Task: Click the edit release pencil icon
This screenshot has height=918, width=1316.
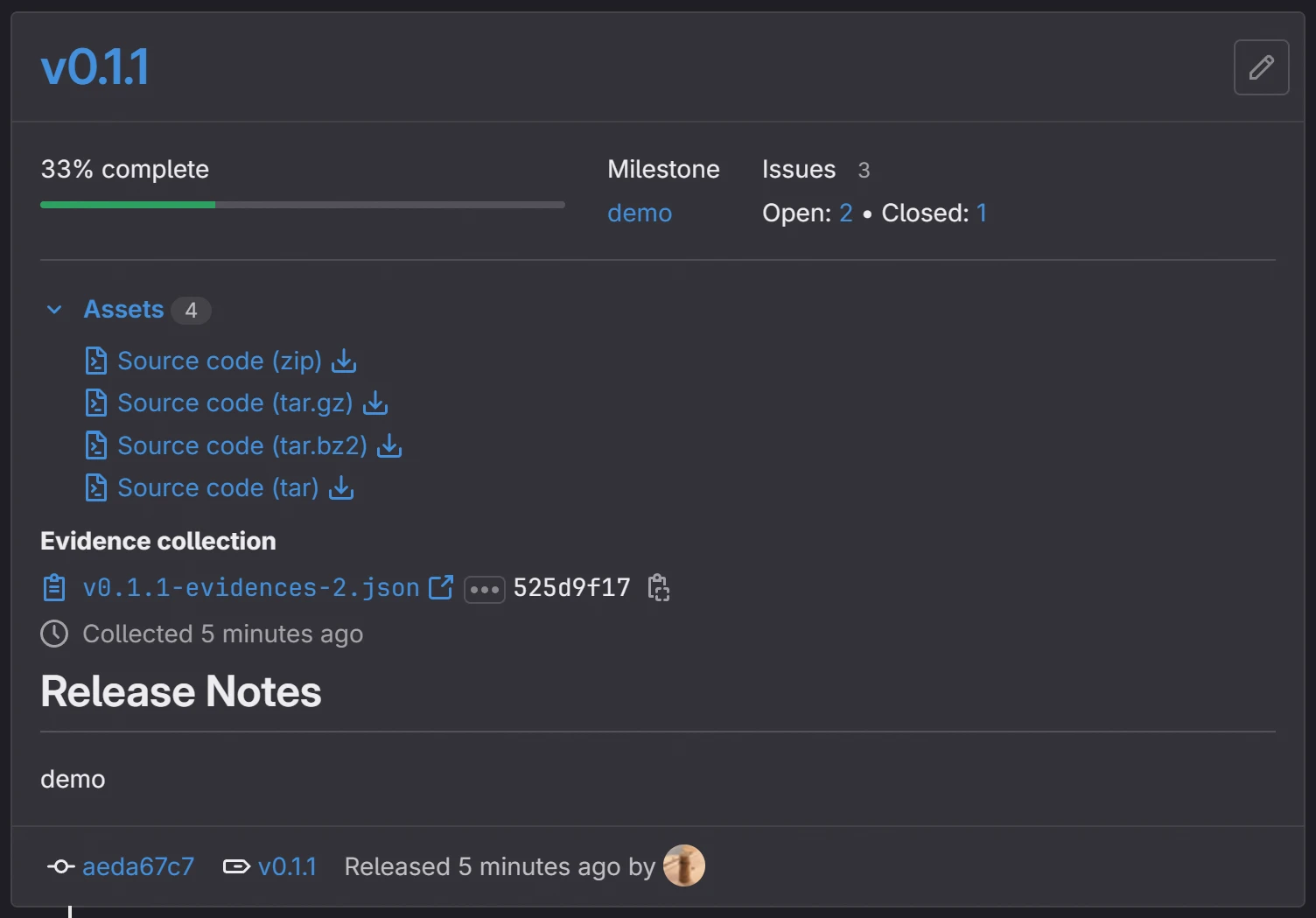Action: click(x=1261, y=67)
